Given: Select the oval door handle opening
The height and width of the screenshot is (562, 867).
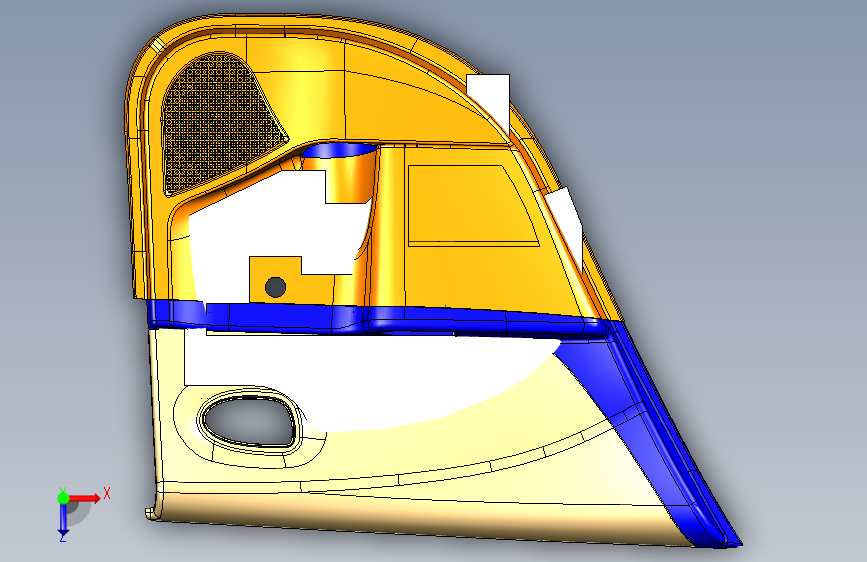Looking at the screenshot, I should 248,420.
